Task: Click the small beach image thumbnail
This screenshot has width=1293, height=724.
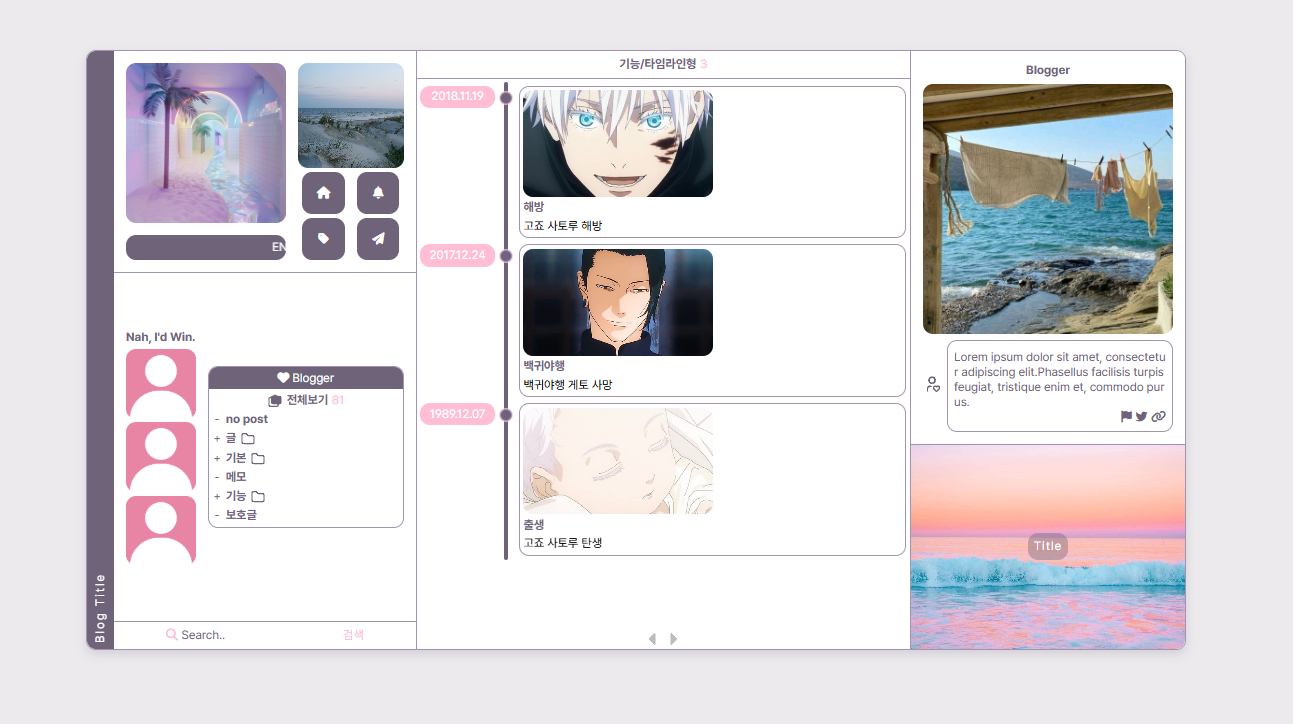Action: click(351, 116)
